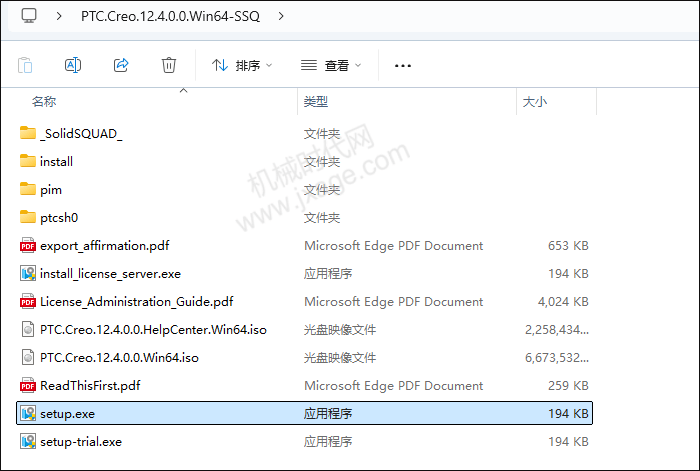Click the Rename icon in toolbar

[x=73, y=65]
